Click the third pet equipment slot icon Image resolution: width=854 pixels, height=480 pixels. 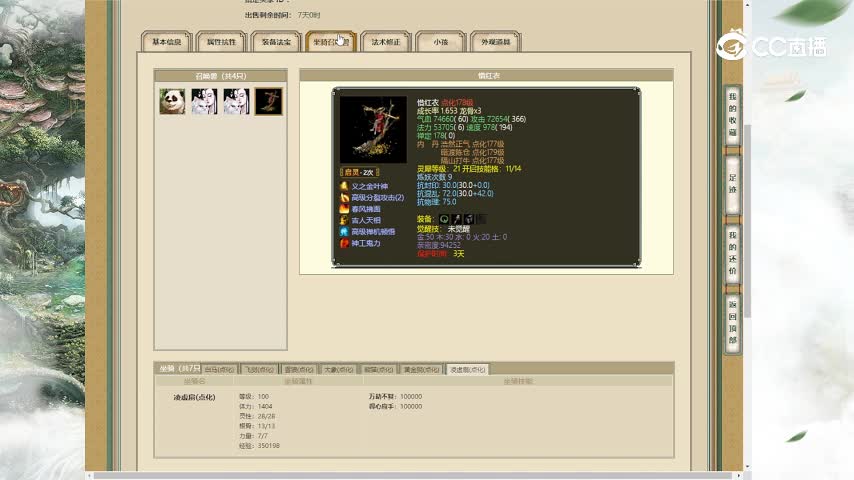click(x=469, y=219)
